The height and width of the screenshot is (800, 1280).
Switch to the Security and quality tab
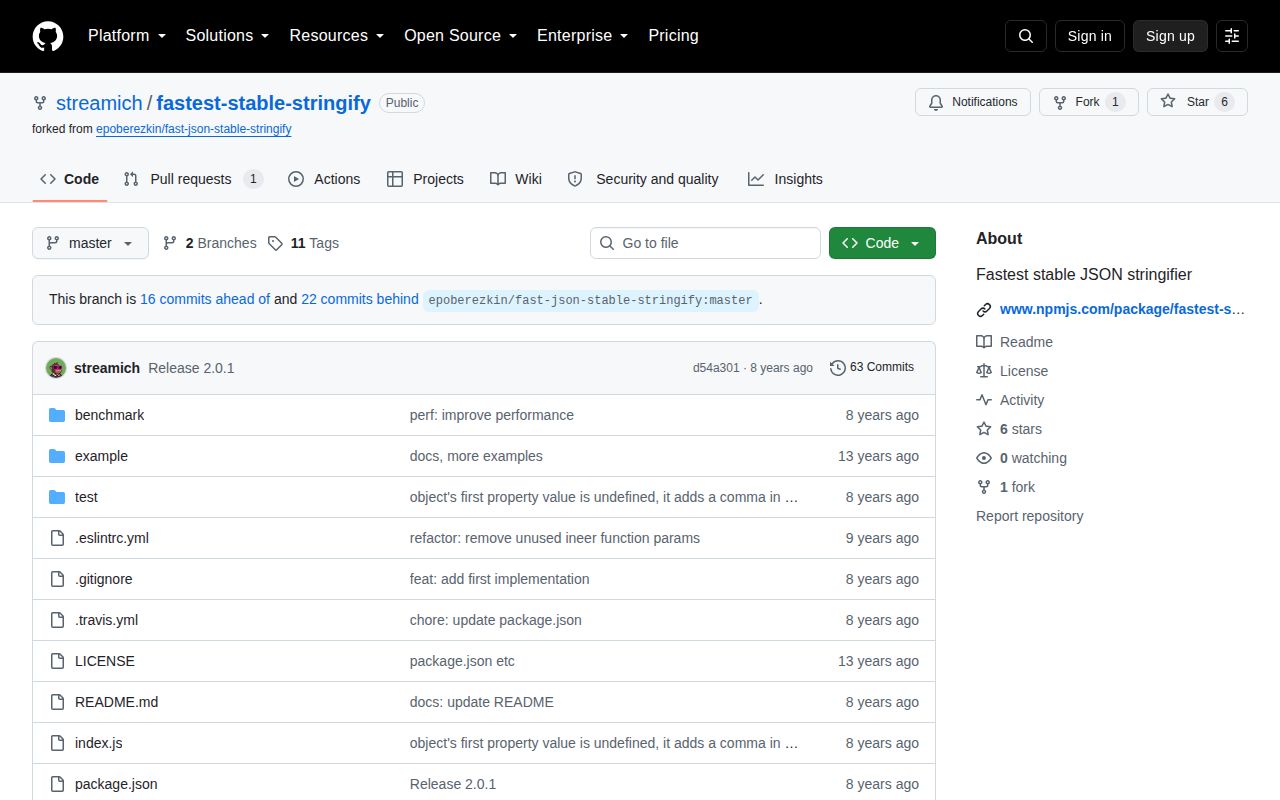tap(643, 179)
